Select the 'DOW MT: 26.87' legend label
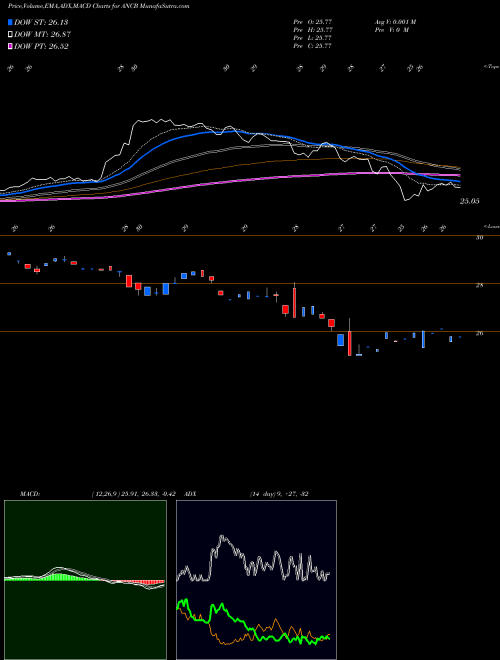The image size is (500, 660). click(42, 35)
